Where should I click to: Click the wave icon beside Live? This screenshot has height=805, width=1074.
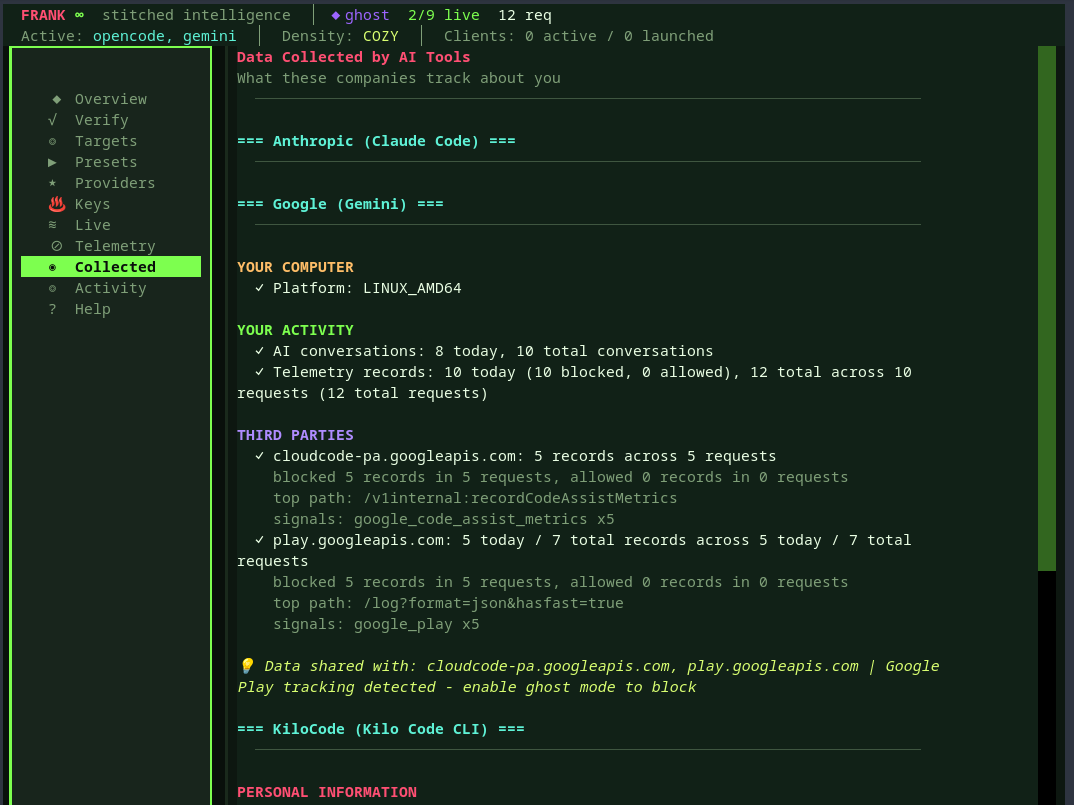53,225
